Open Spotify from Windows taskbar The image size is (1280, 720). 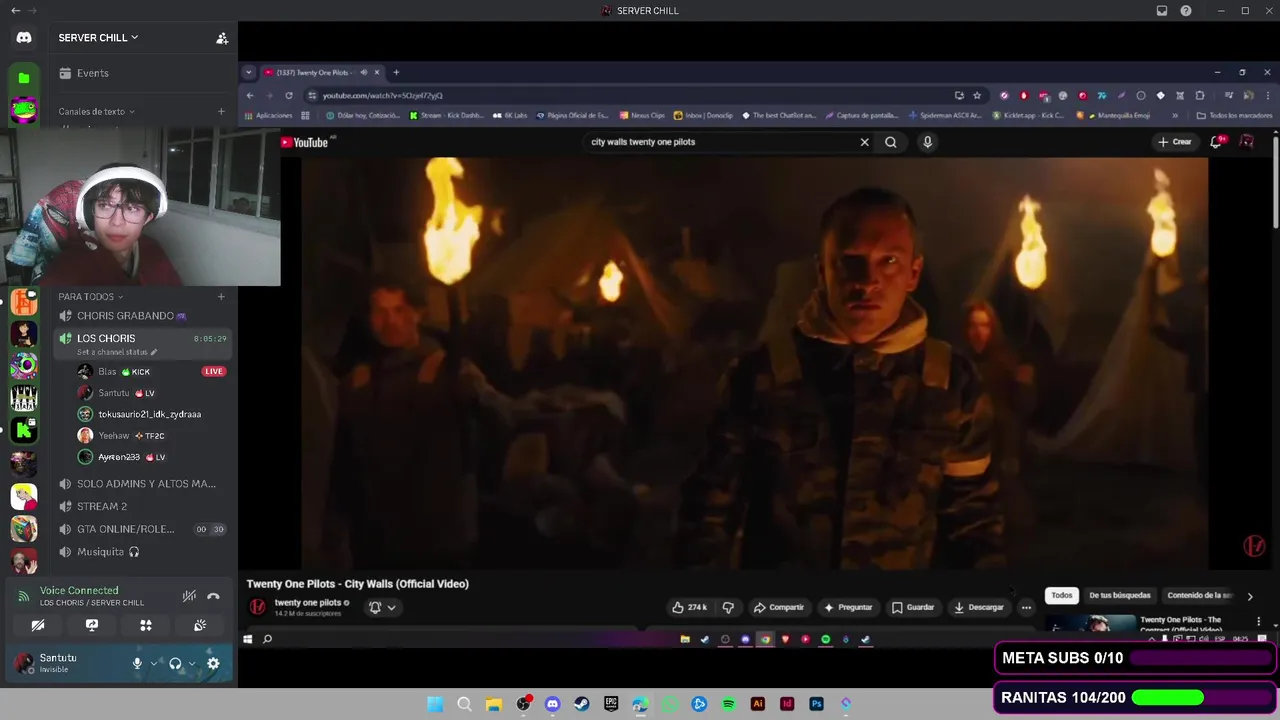(x=728, y=704)
